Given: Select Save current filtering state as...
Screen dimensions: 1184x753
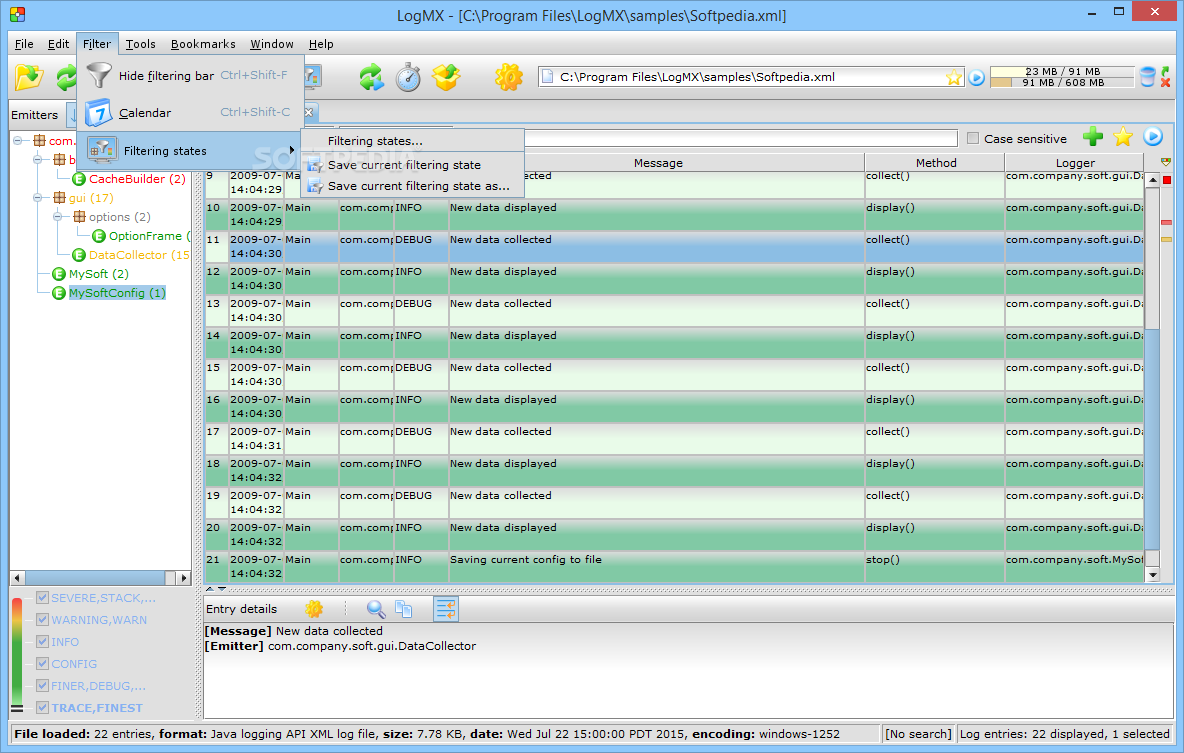Looking at the screenshot, I should pos(412,186).
